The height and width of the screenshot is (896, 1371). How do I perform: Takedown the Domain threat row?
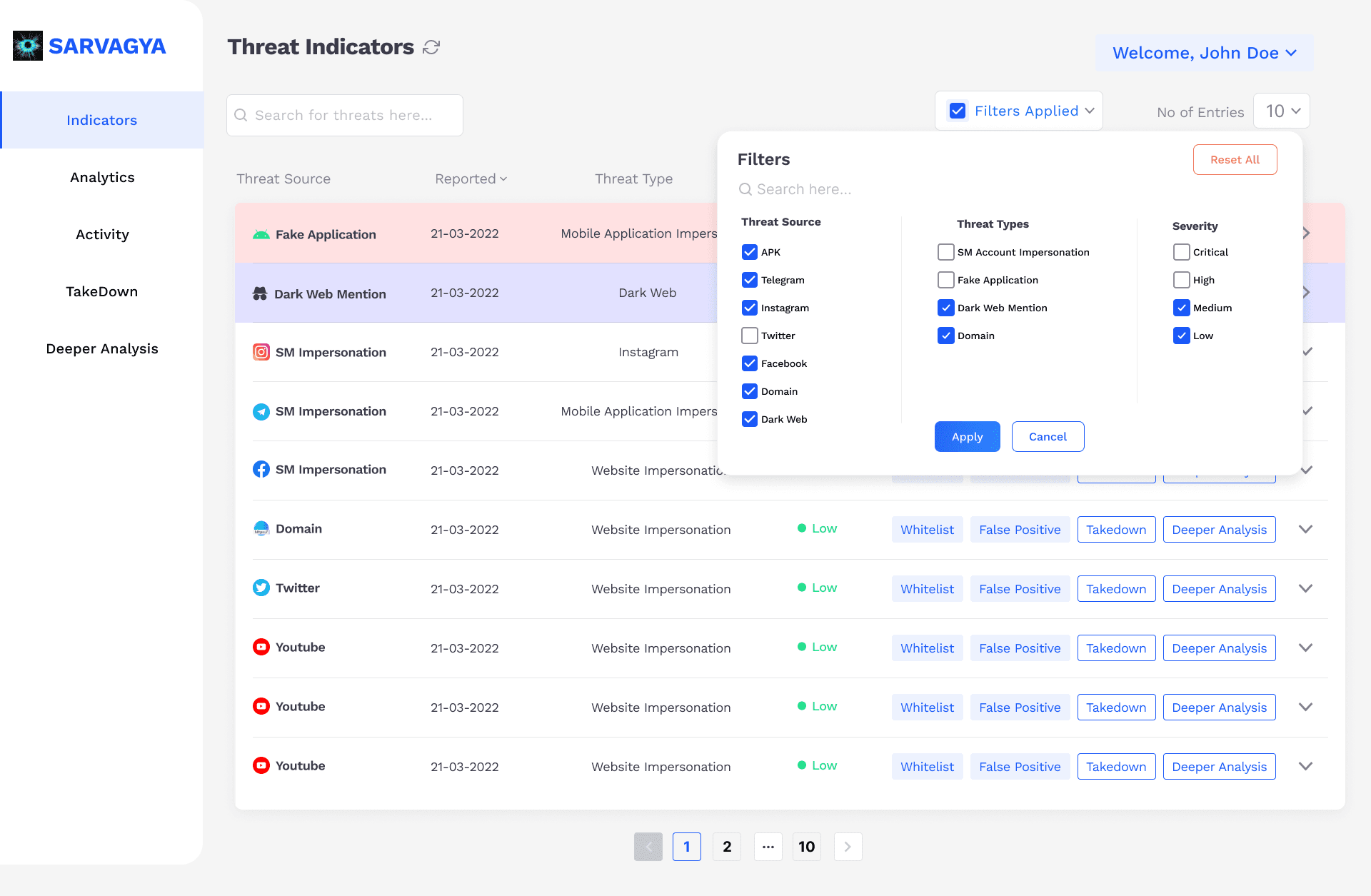point(1116,530)
